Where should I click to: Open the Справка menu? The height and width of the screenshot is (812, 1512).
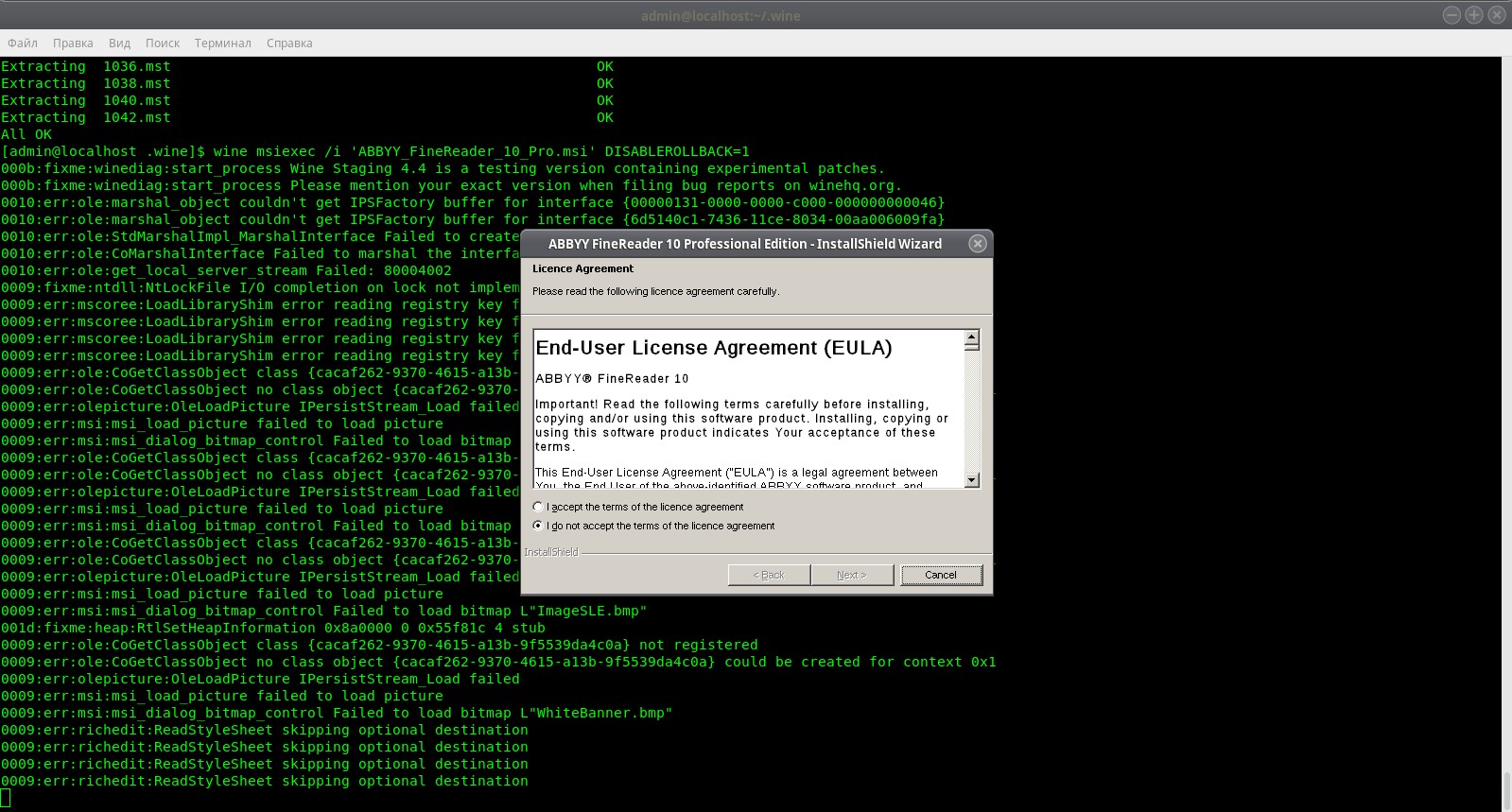click(289, 43)
